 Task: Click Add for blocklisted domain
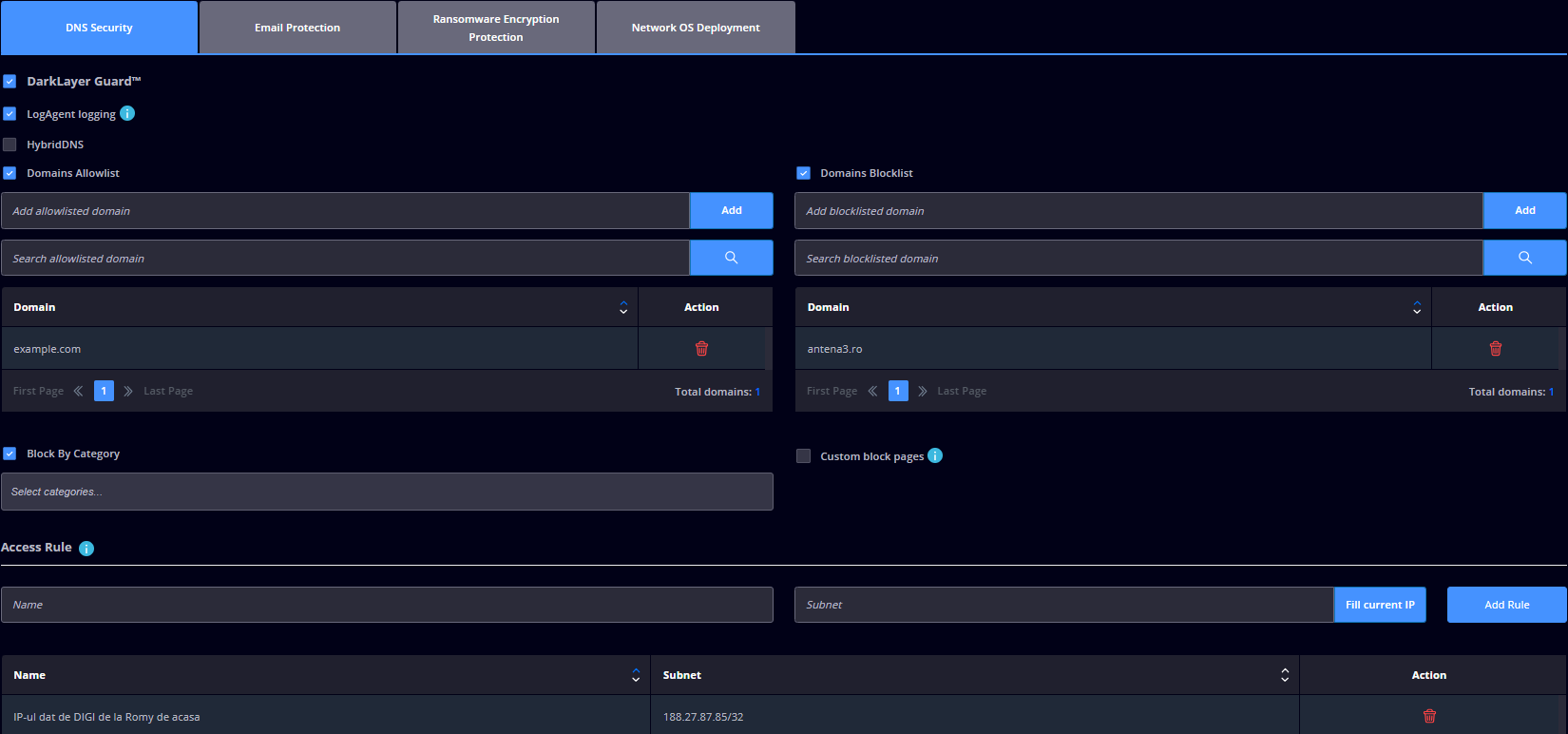coord(1524,210)
